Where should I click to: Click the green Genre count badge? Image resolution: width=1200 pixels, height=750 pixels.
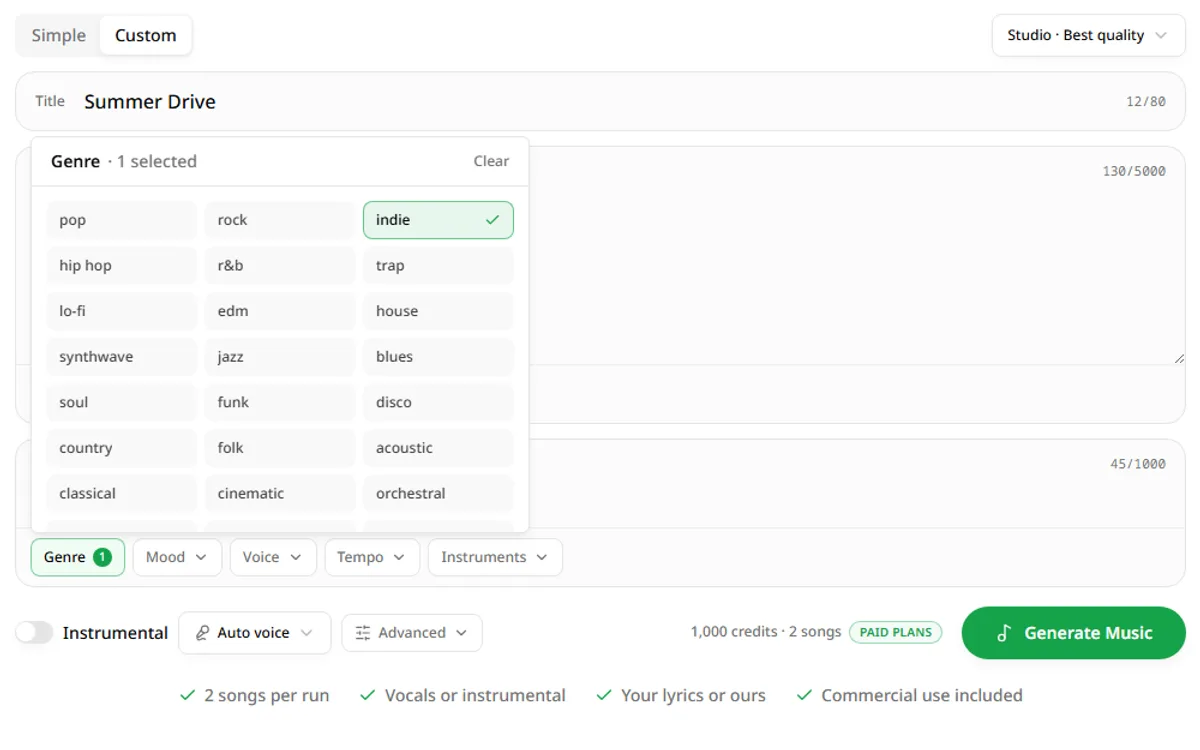pyautogui.click(x=102, y=557)
